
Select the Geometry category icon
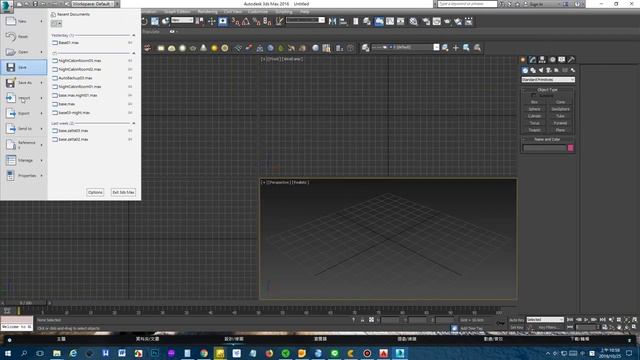[525, 70]
